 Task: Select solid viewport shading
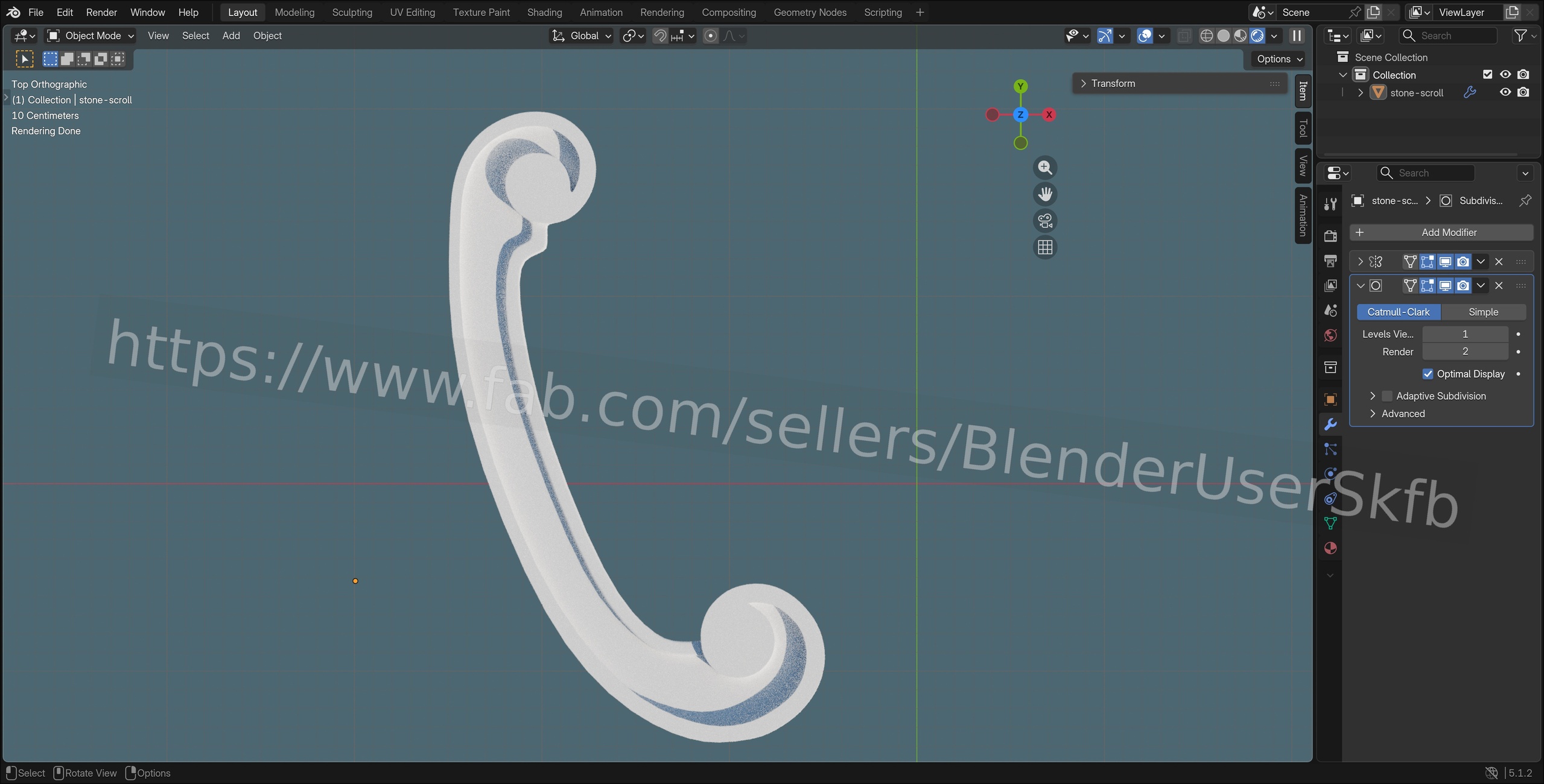tap(1223, 36)
